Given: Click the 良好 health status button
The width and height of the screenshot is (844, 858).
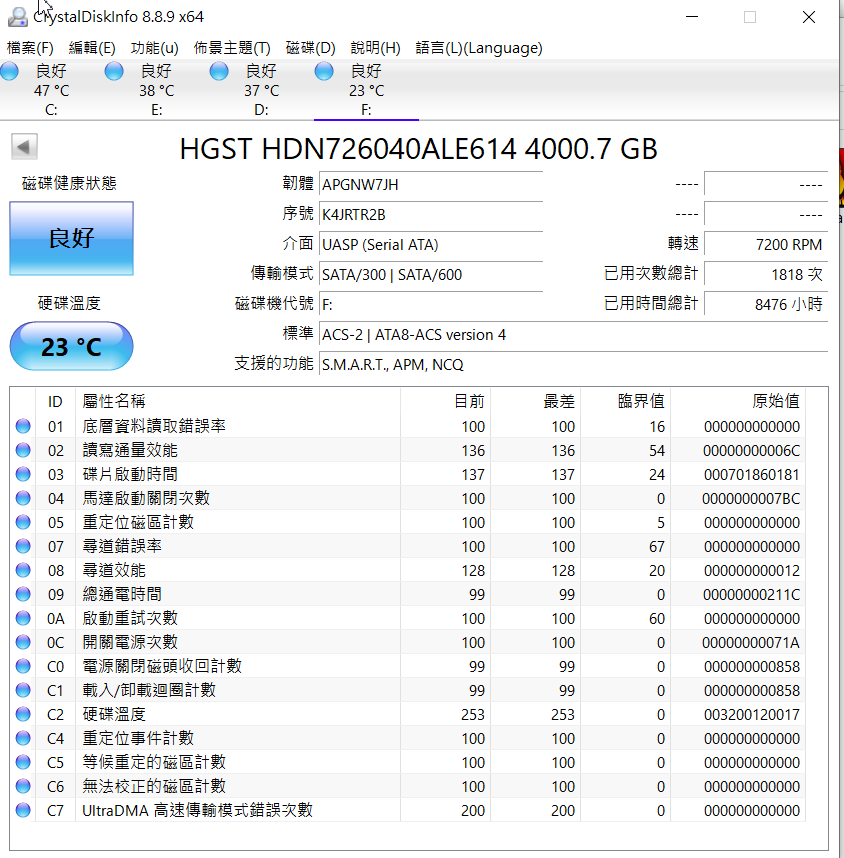Looking at the screenshot, I should click(71, 238).
